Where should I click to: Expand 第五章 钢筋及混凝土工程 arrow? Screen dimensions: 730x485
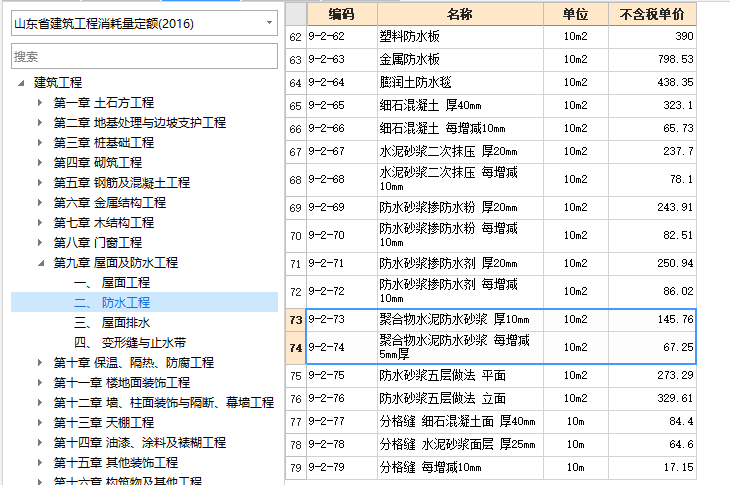click(x=40, y=183)
